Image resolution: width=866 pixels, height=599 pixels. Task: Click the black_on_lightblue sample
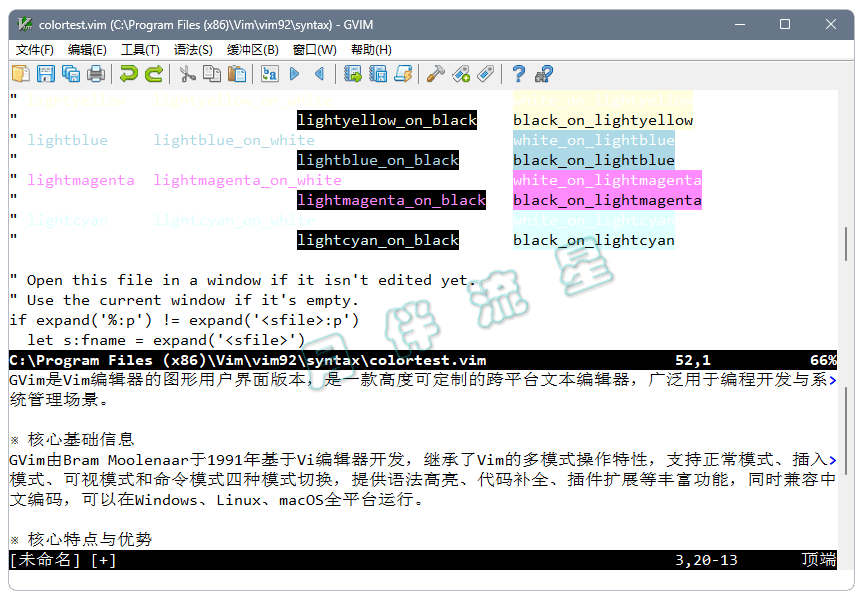click(x=594, y=160)
